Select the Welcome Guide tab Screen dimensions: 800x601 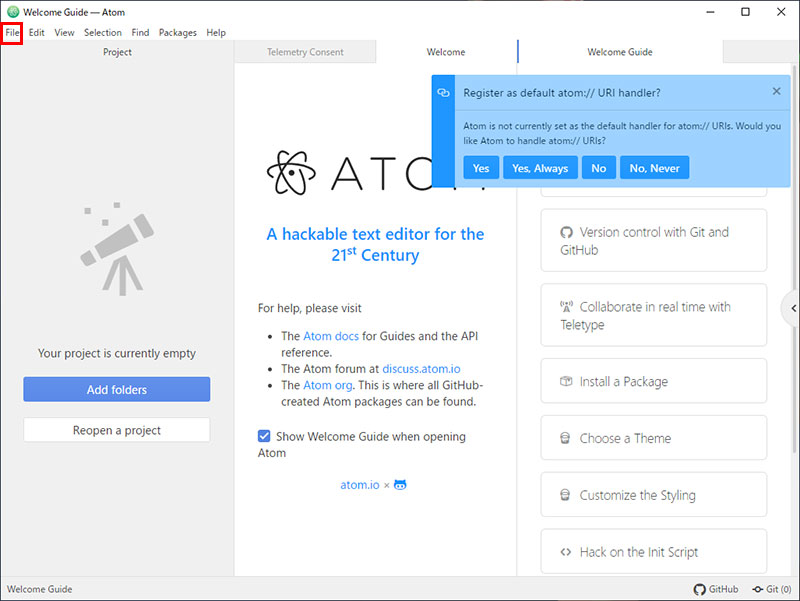pyautogui.click(x=620, y=52)
